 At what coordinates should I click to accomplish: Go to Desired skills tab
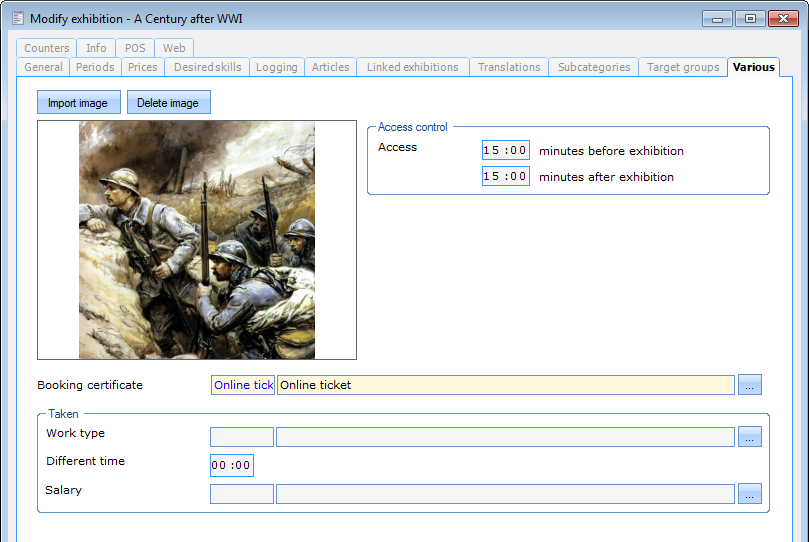[x=207, y=67]
